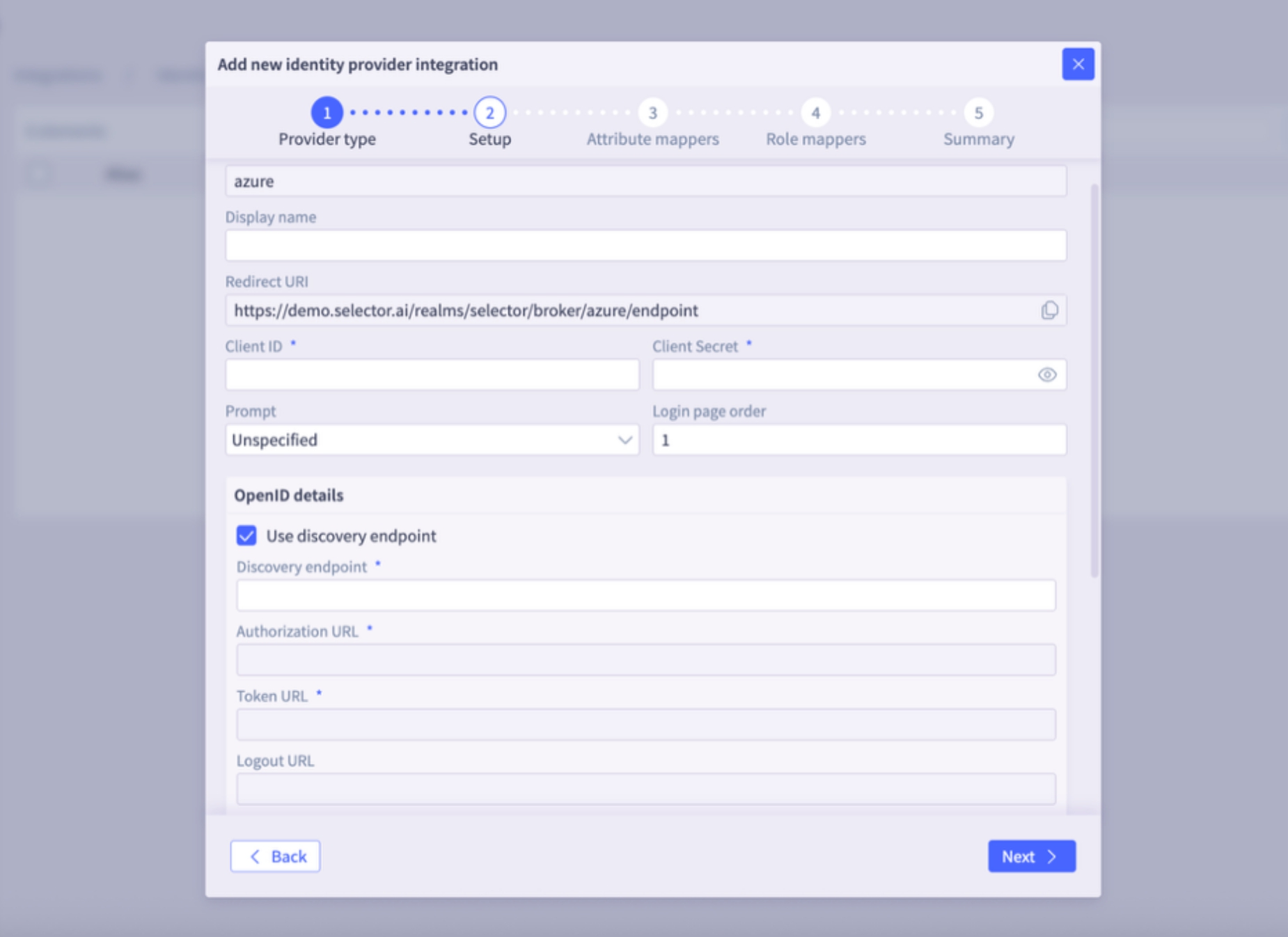
Task: Copy the Redirect URI using the copy icon
Action: 1050,310
